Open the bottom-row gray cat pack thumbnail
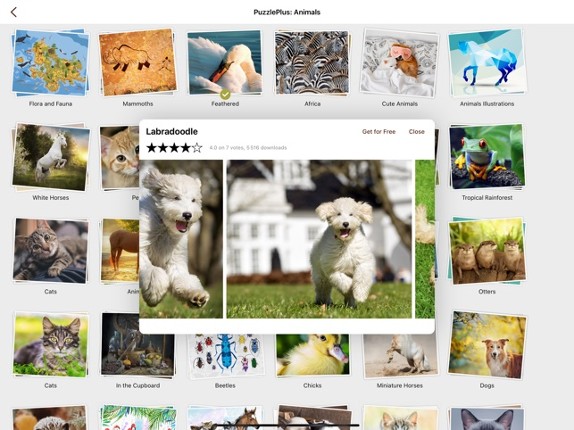The image size is (574, 430). point(487,418)
